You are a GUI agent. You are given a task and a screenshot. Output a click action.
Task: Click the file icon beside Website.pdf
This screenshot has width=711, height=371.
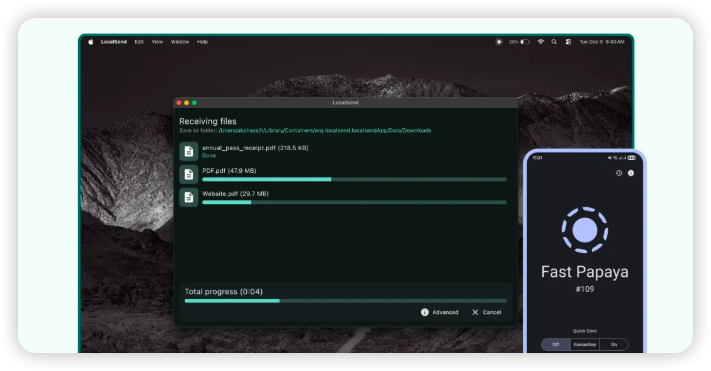click(189, 197)
